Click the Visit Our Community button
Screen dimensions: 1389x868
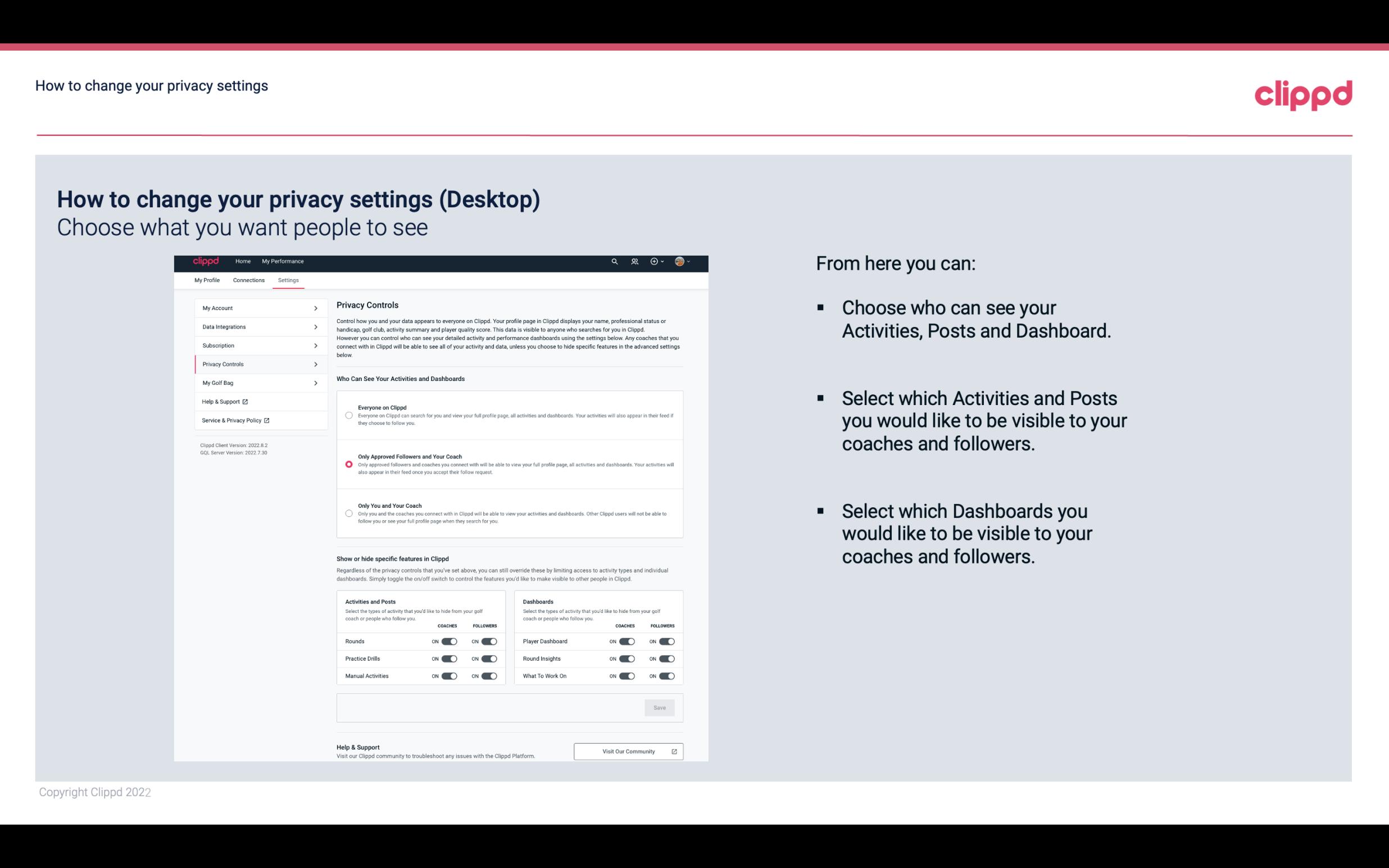tap(627, 751)
